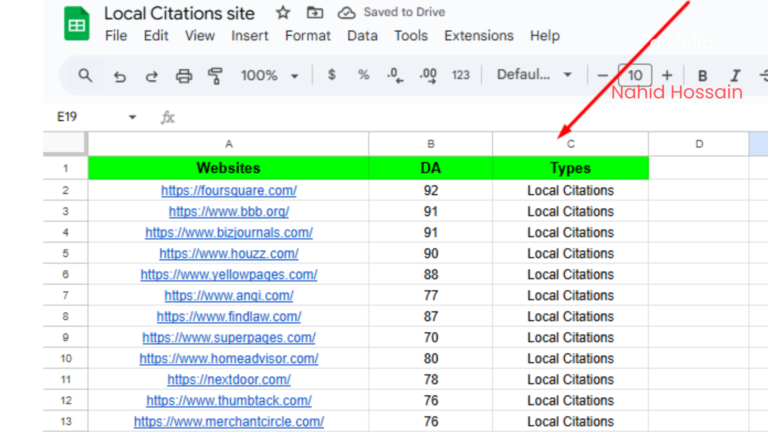Decrease decimal places
768x432 pixels.
coord(395,75)
